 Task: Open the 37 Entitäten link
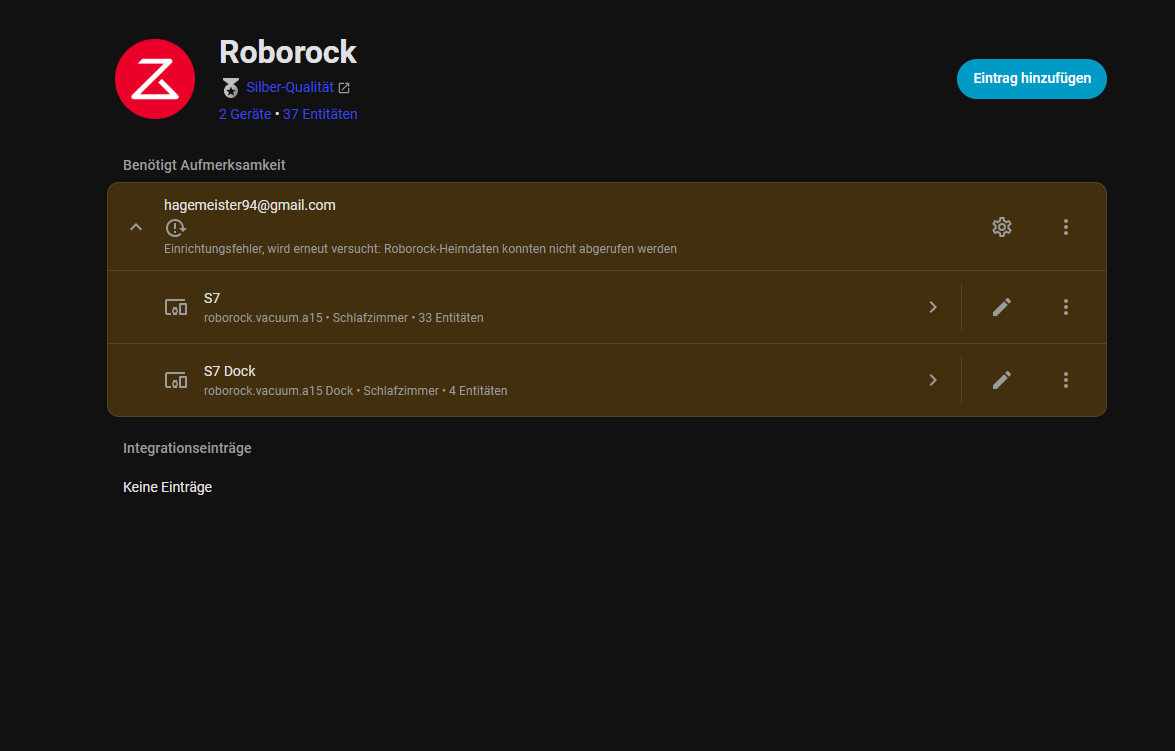click(320, 114)
